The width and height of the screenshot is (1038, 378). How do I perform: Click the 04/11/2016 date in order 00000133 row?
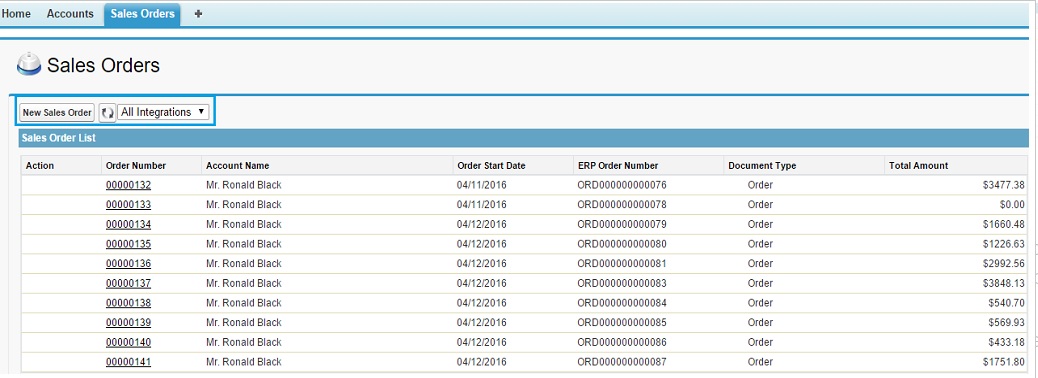481,205
